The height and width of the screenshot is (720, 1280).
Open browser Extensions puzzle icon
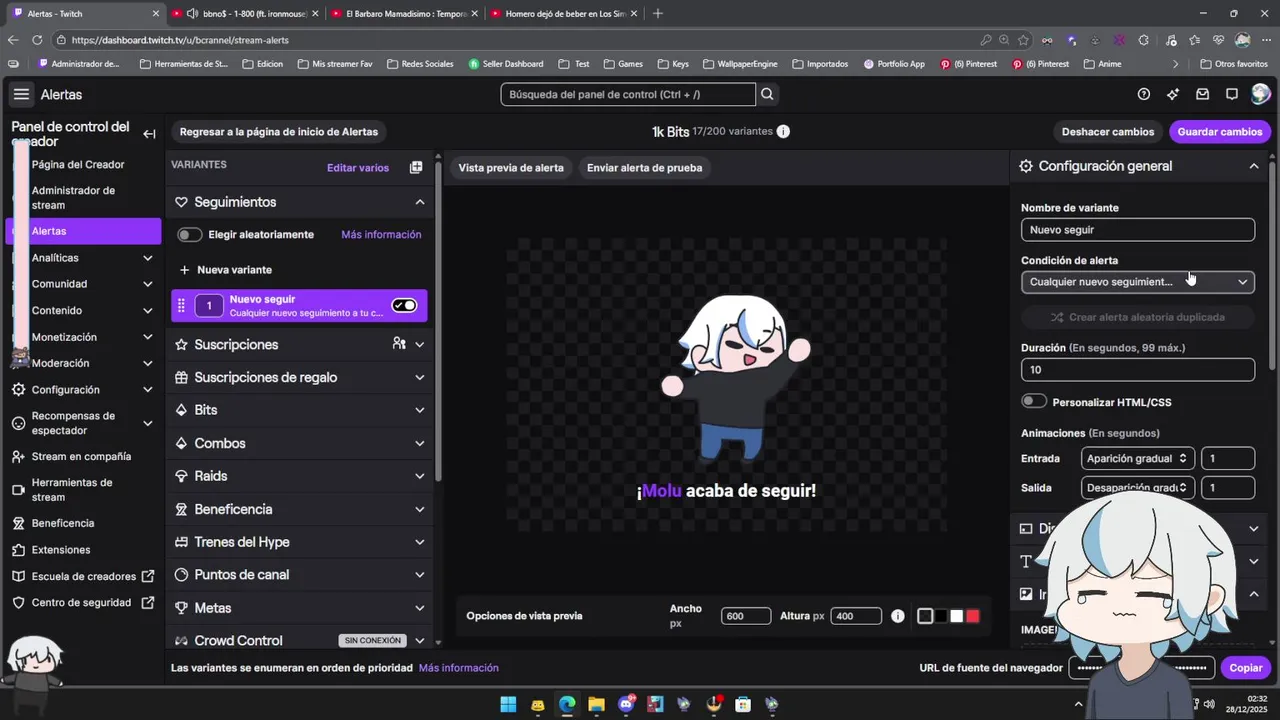[x=1144, y=40]
